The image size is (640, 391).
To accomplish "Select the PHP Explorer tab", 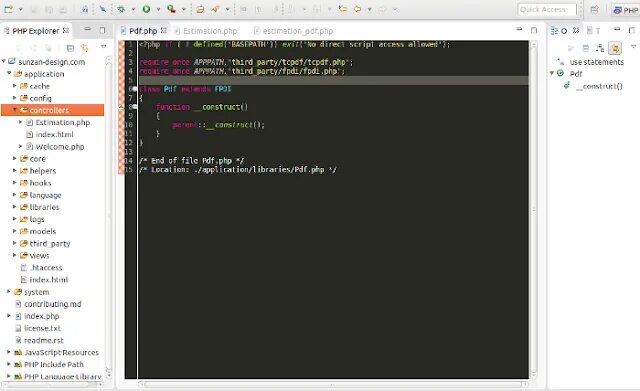I will point(36,31).
